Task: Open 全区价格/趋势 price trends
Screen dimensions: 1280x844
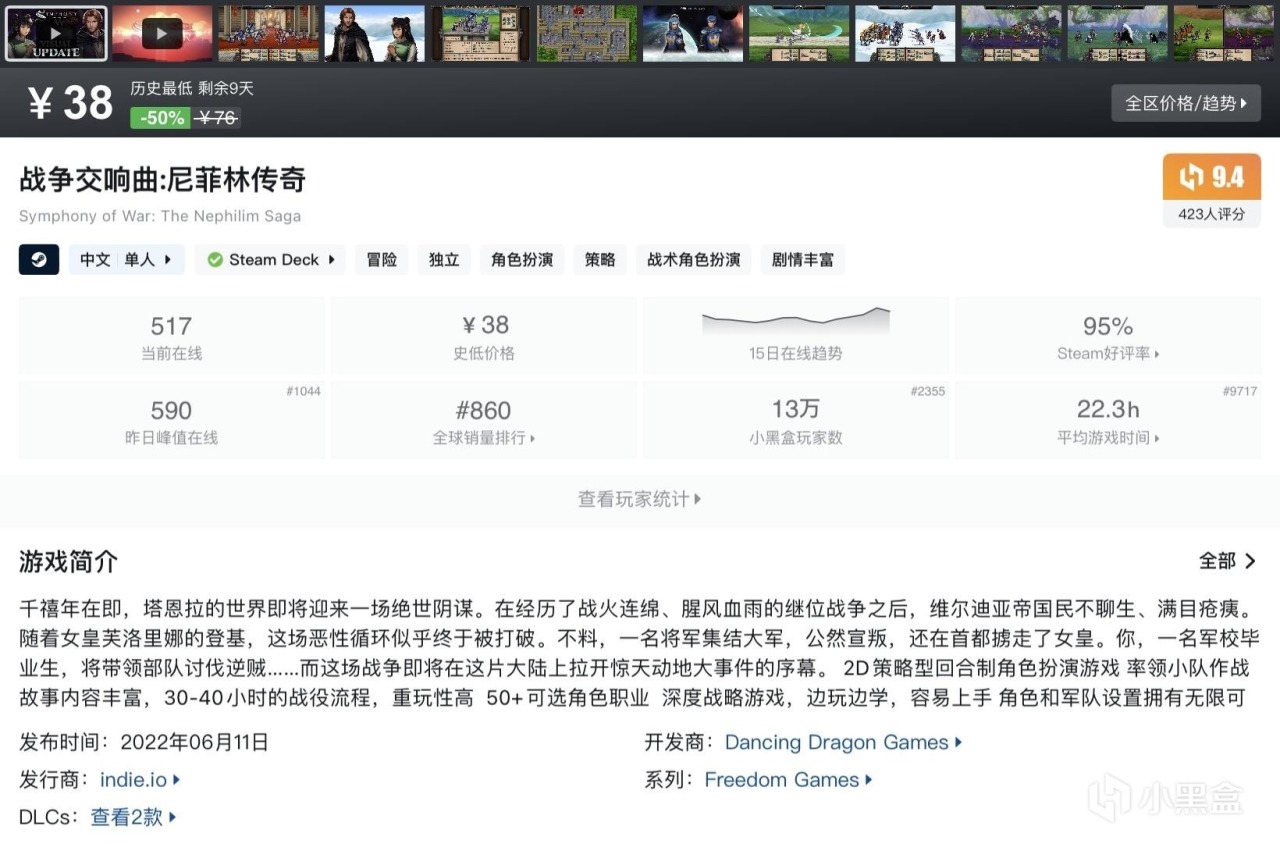Action: coord(1186,103)
